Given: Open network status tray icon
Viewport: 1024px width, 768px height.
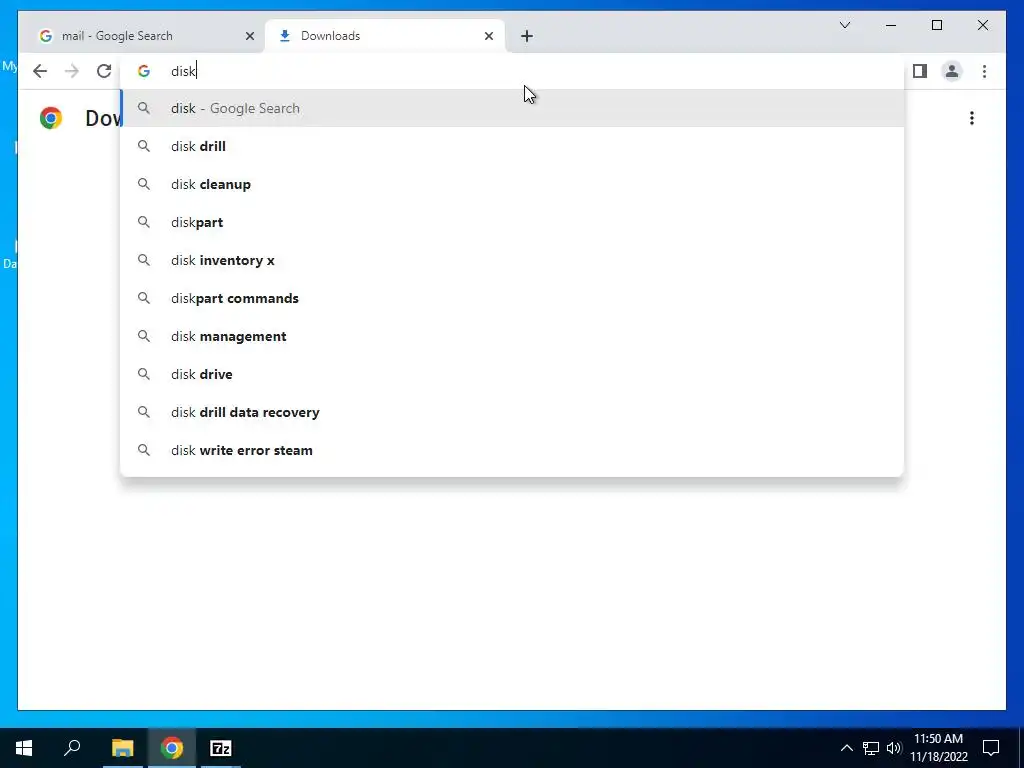Looking at the screenshot, I should pyautogui.click(x=871, y=748).
